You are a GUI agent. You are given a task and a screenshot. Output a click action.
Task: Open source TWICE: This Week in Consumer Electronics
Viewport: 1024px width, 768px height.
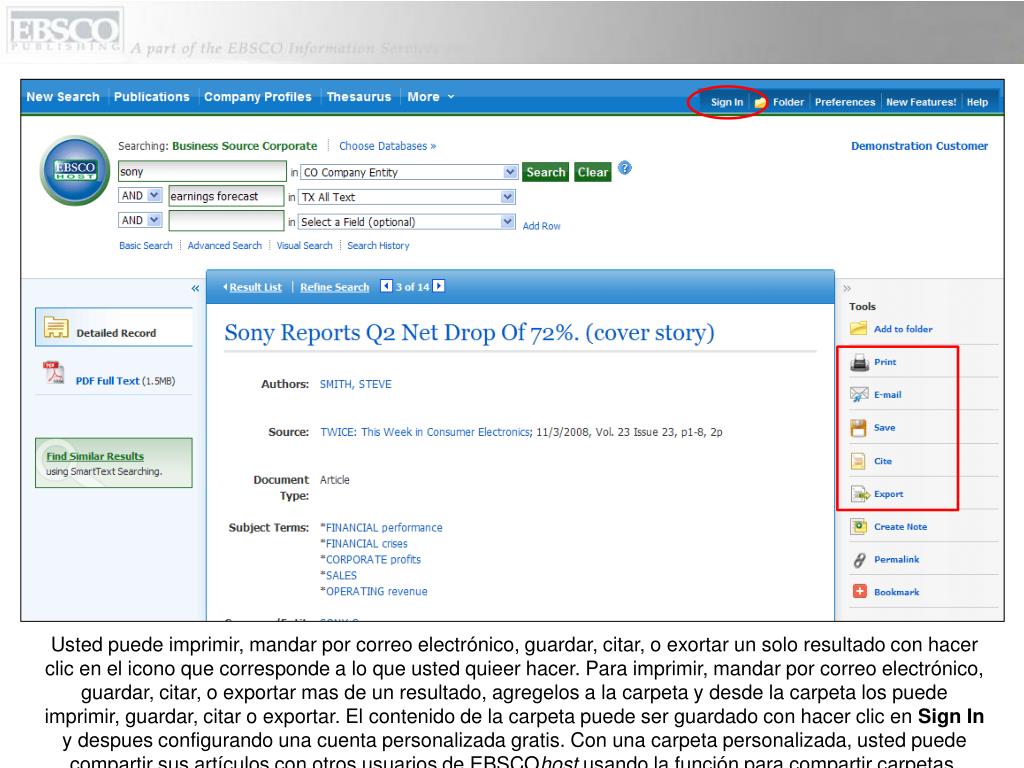coord(424,432)
